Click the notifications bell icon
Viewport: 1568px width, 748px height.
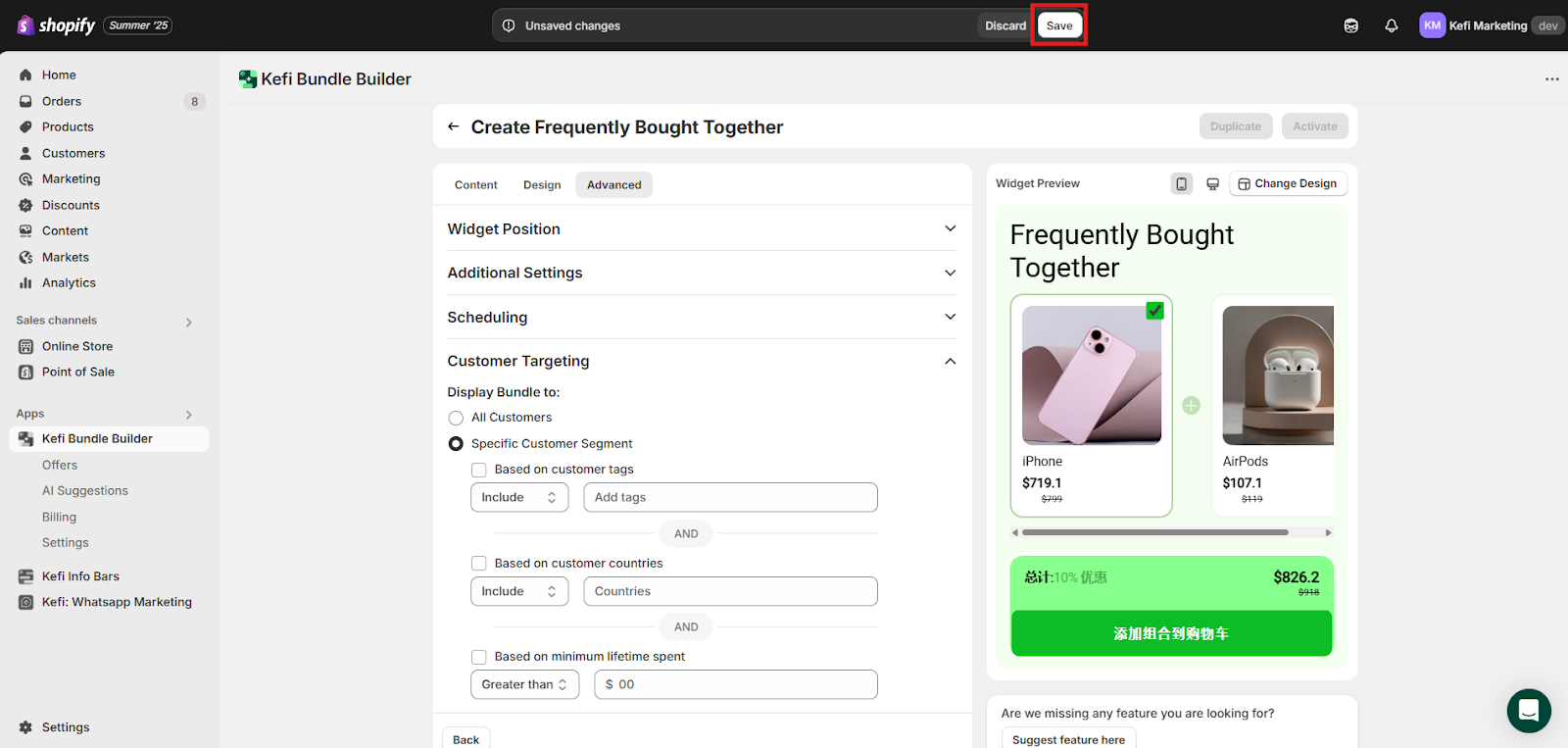point(1391,25)
